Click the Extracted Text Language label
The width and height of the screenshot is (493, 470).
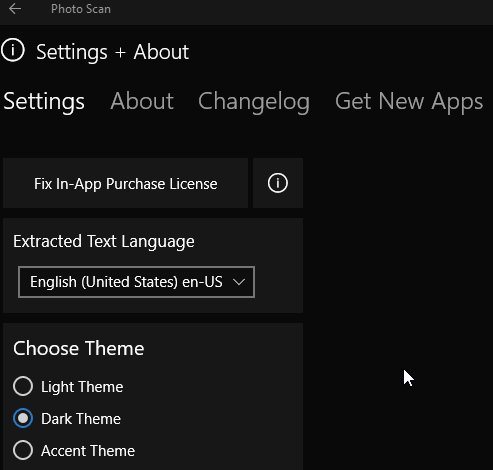coord(104,241)
